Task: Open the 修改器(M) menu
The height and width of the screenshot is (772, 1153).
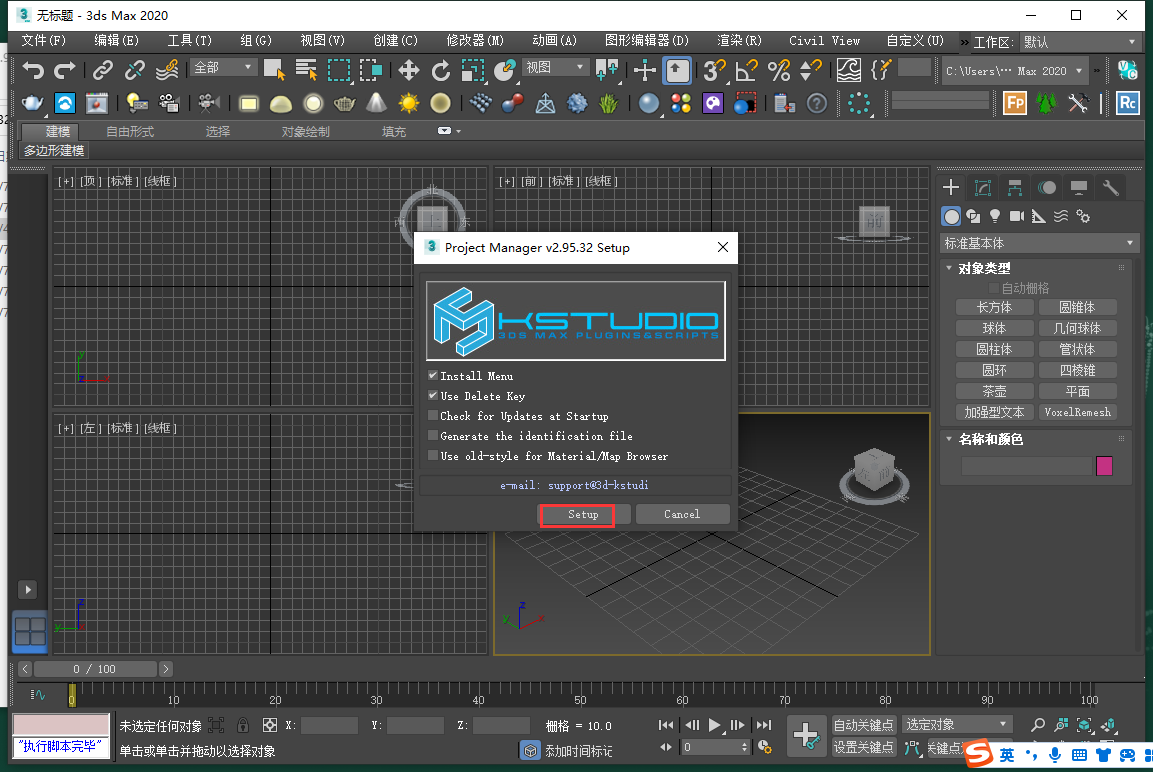Action: (475, 40)
